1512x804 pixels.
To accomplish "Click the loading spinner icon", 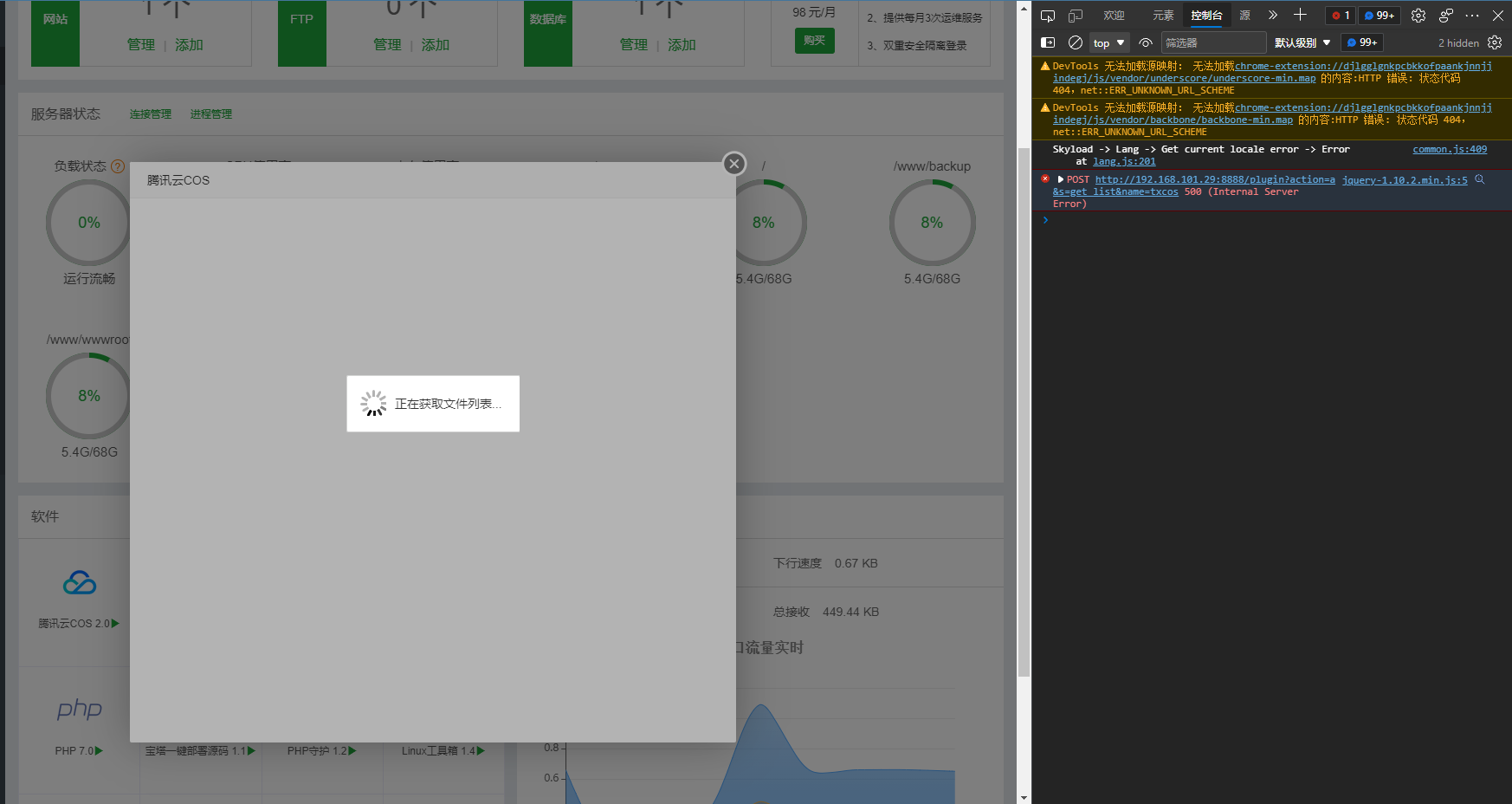I will [x=373, y=403].
